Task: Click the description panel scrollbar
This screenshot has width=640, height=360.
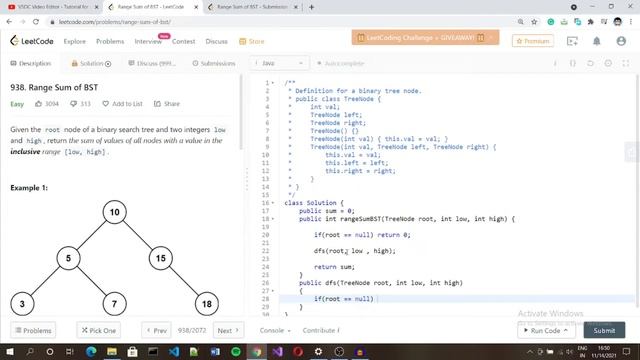Action: [x=241, y=112]
